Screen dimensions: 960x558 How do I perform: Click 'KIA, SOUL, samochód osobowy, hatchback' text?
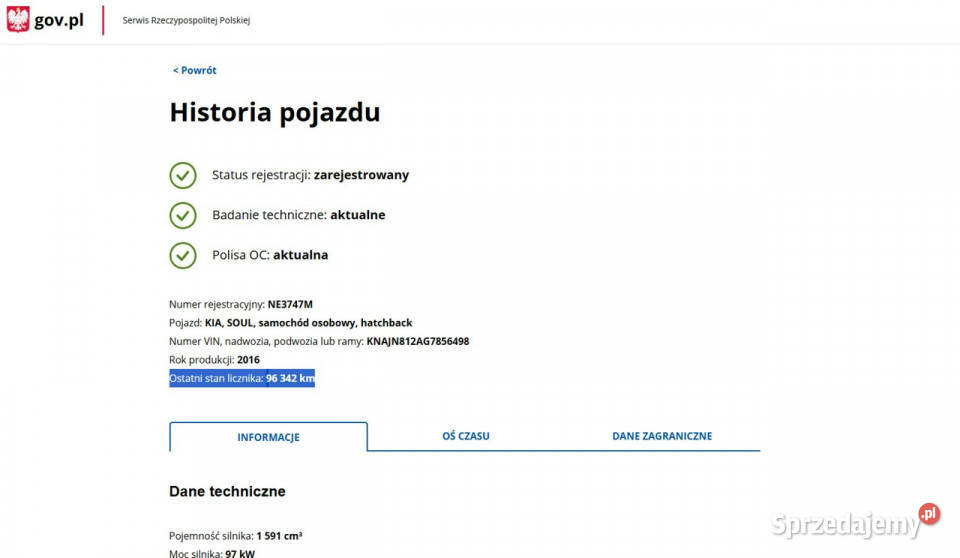309,323
